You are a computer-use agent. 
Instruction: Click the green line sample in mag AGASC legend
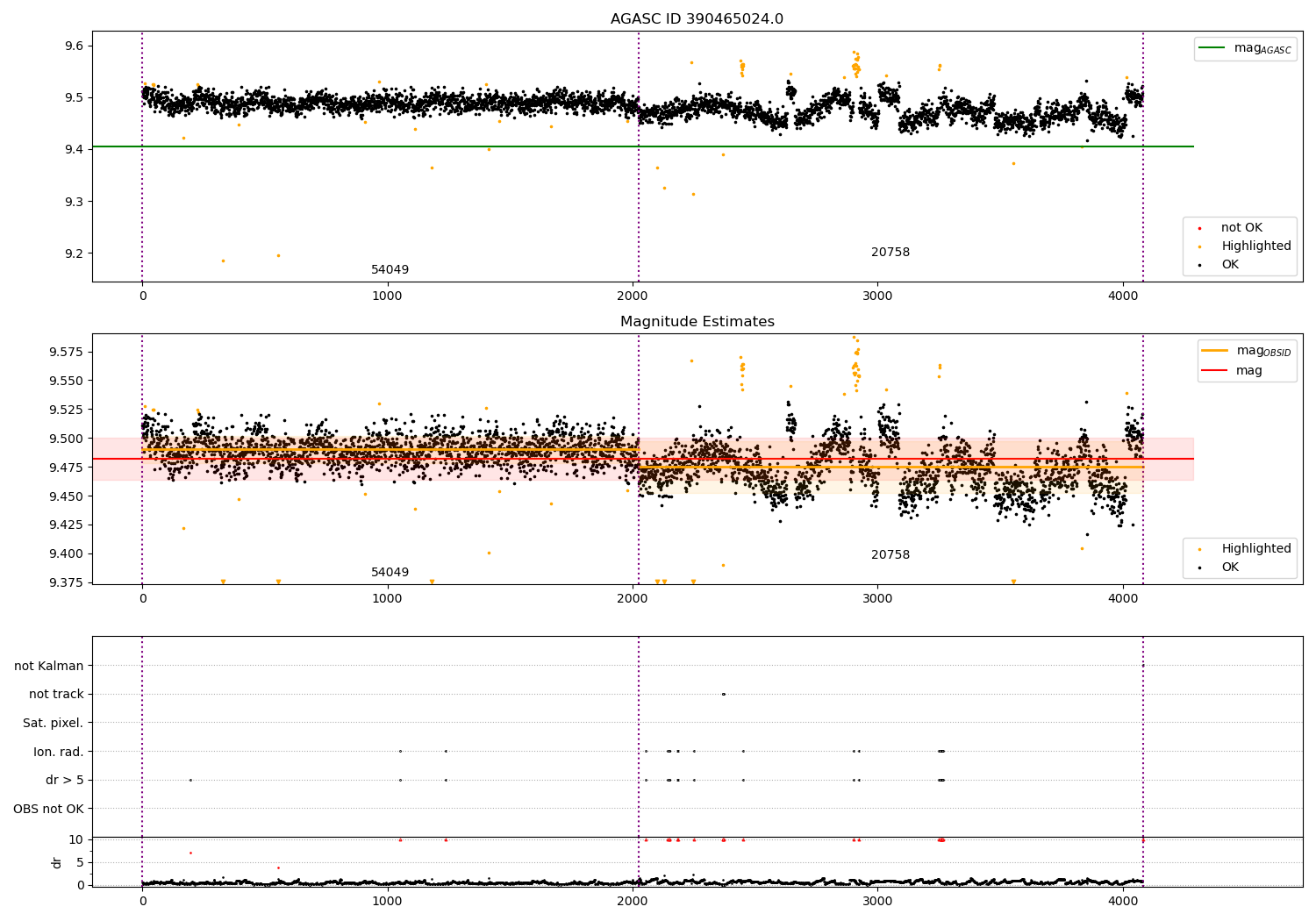coord(1212,48)
